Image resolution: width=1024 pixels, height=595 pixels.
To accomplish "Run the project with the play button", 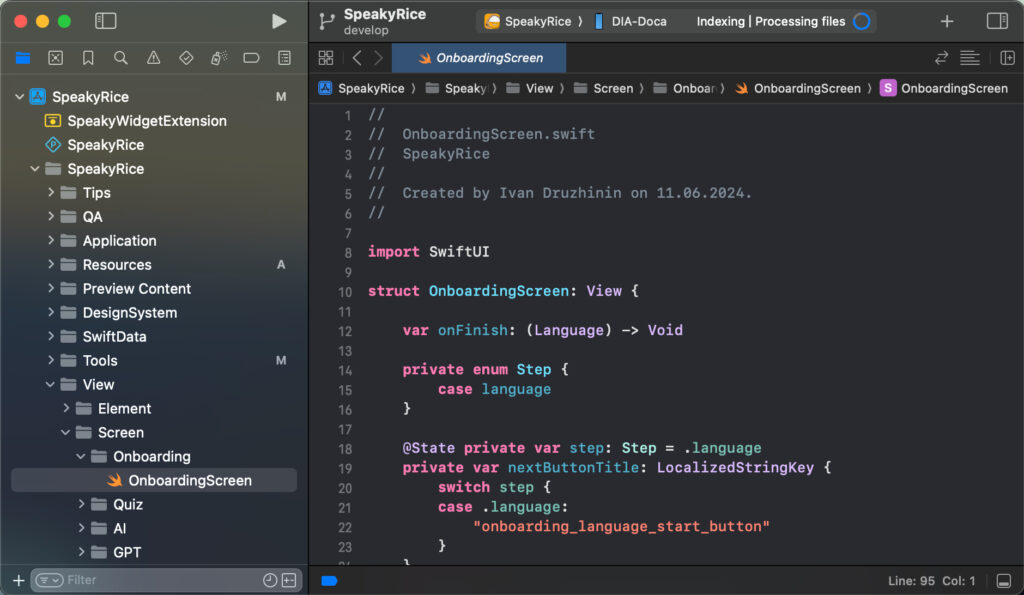I will 279,21.
